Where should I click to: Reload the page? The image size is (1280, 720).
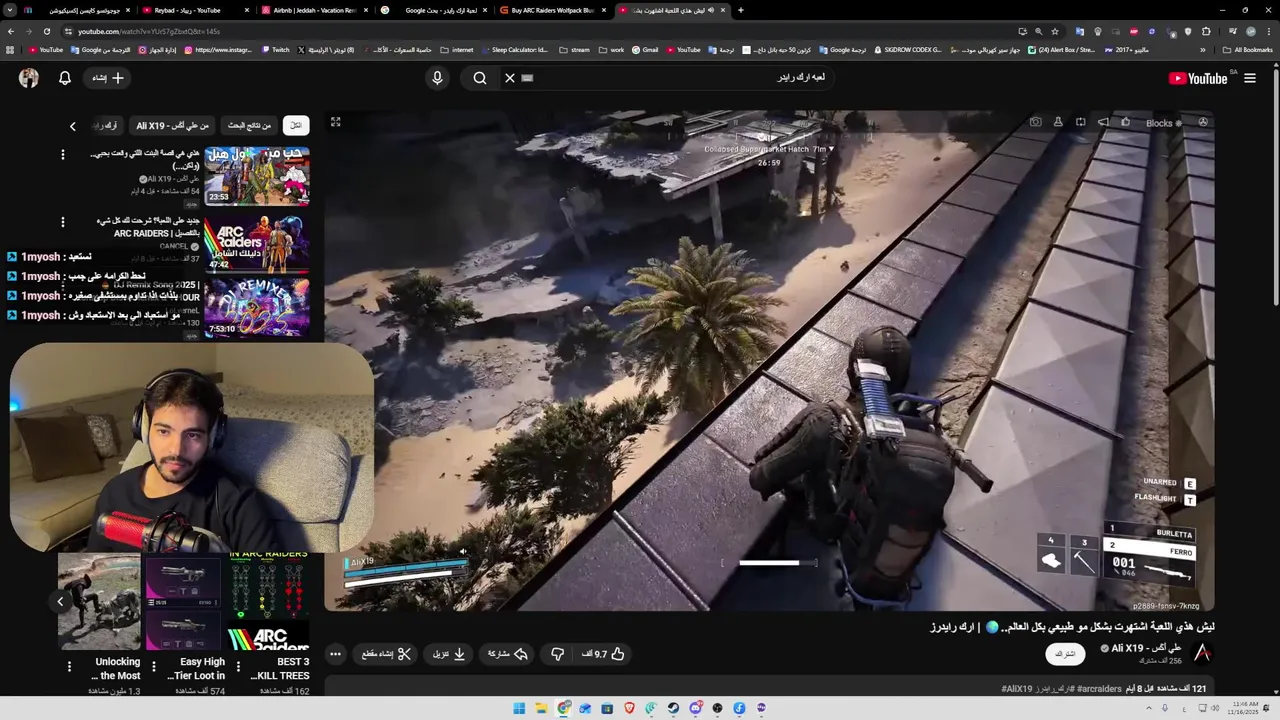(46, 31)
